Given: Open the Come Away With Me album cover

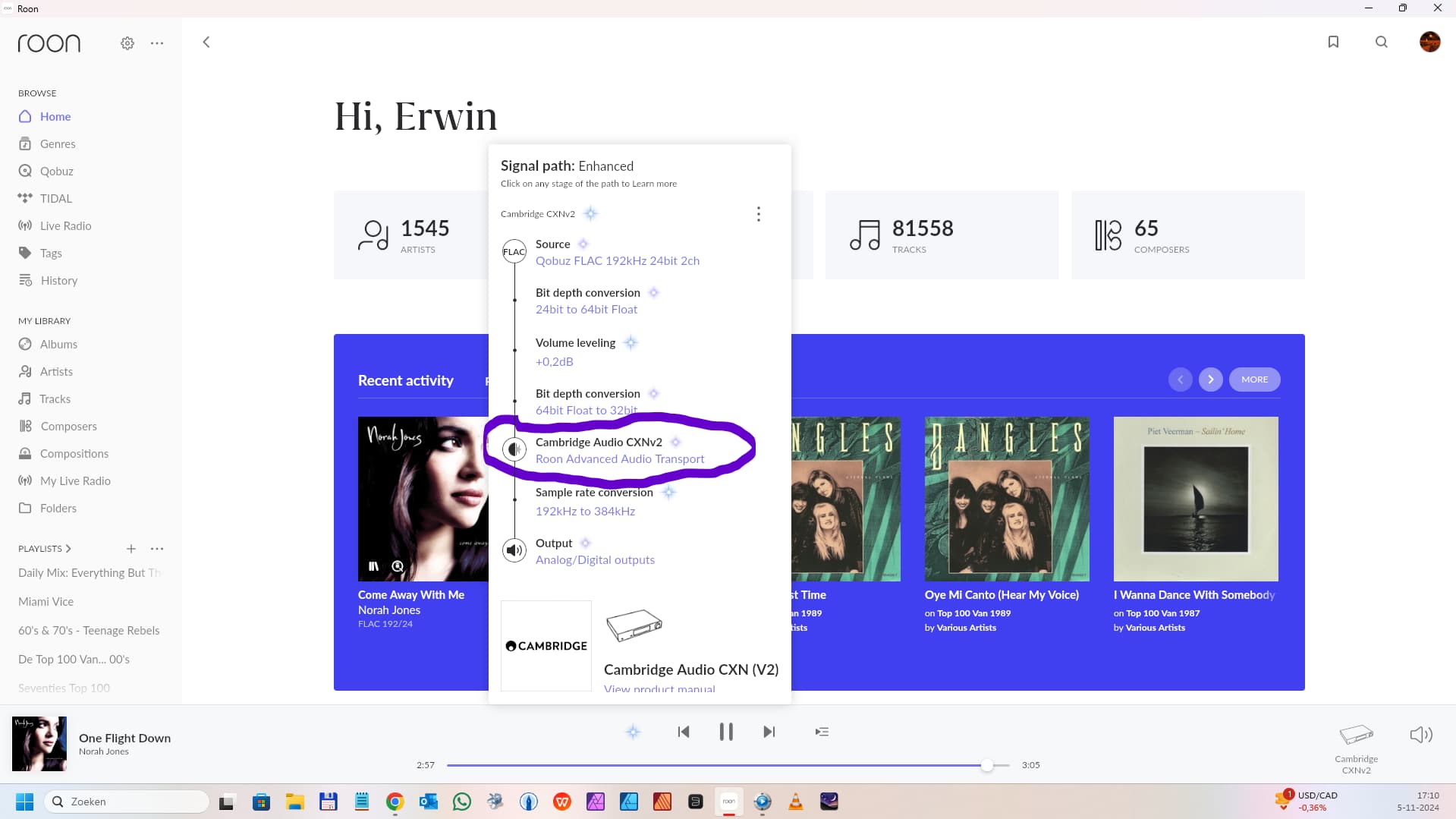Looking at the screenshot, I should pos(423,499).
